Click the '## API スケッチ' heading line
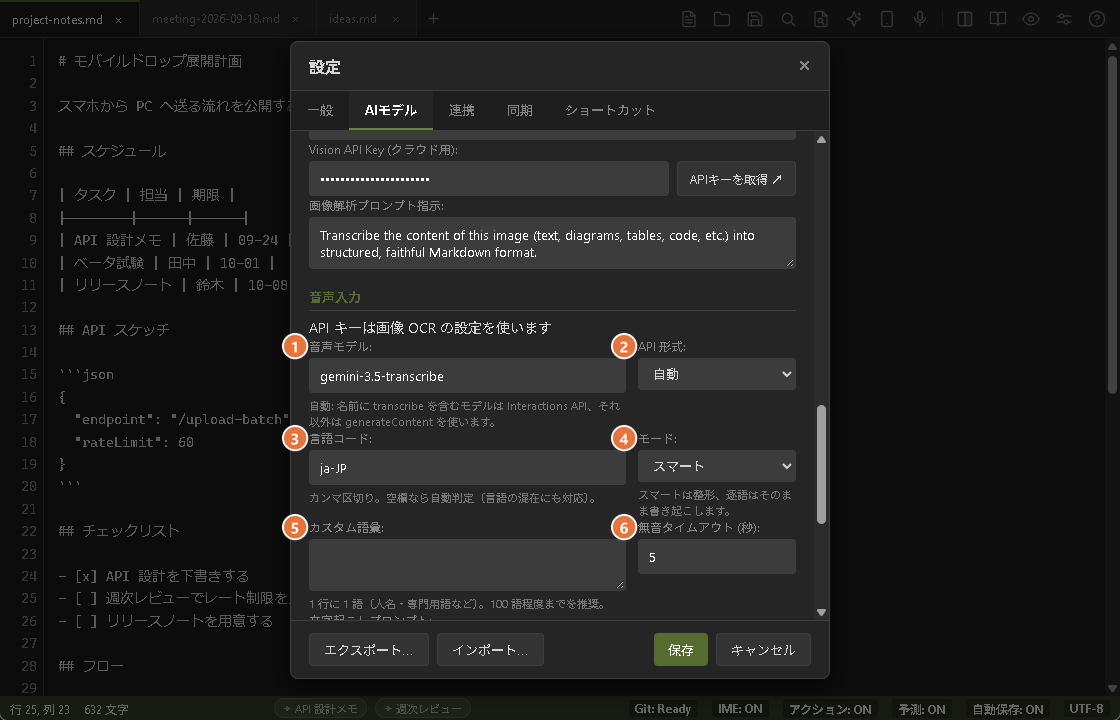Image resolution: width=1120 pixels, height=720 pixels. (114, 330)
